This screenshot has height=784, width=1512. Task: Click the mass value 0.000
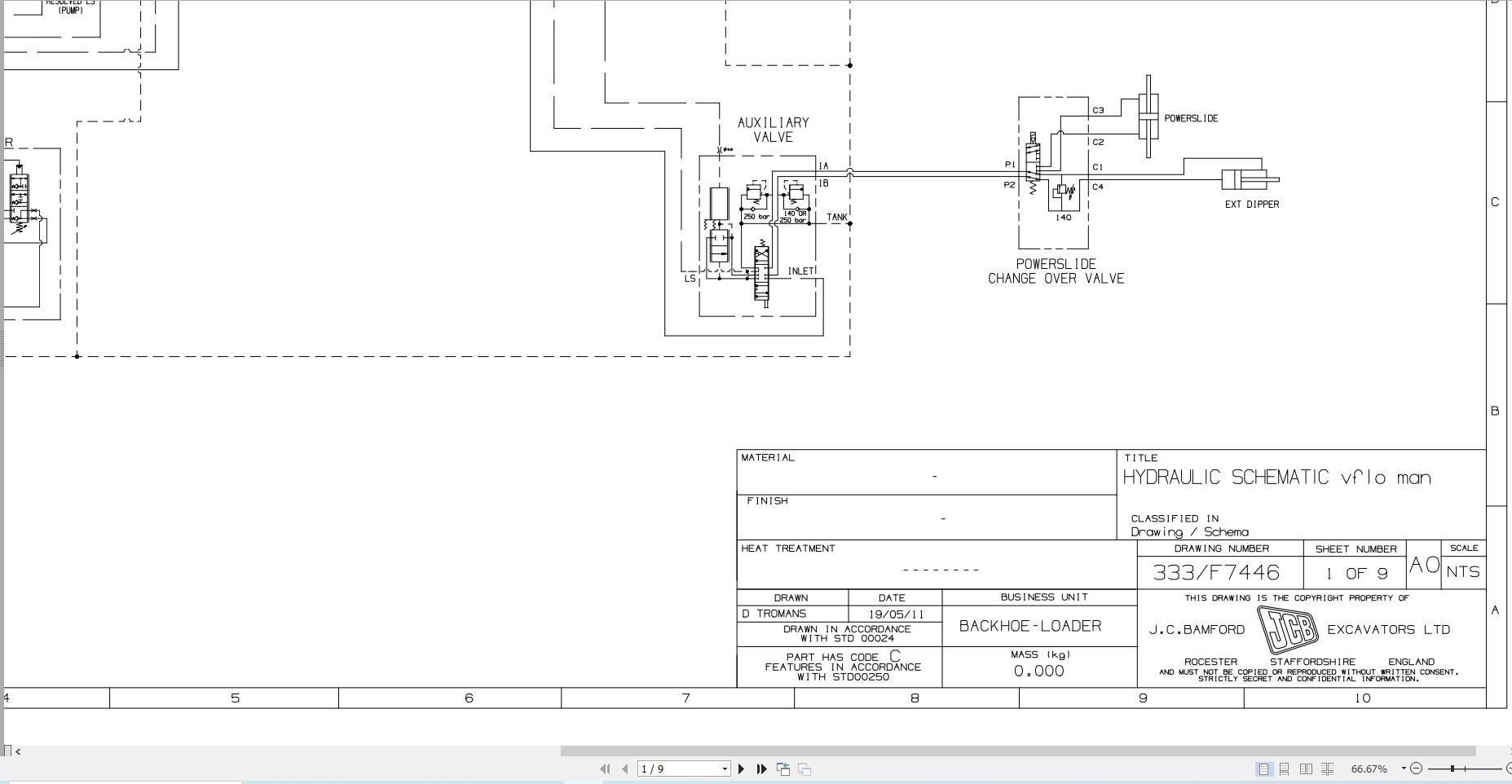tap(1039, 671)
